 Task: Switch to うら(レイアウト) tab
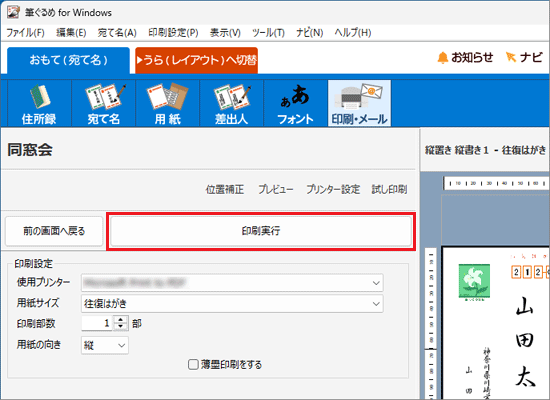196,60
